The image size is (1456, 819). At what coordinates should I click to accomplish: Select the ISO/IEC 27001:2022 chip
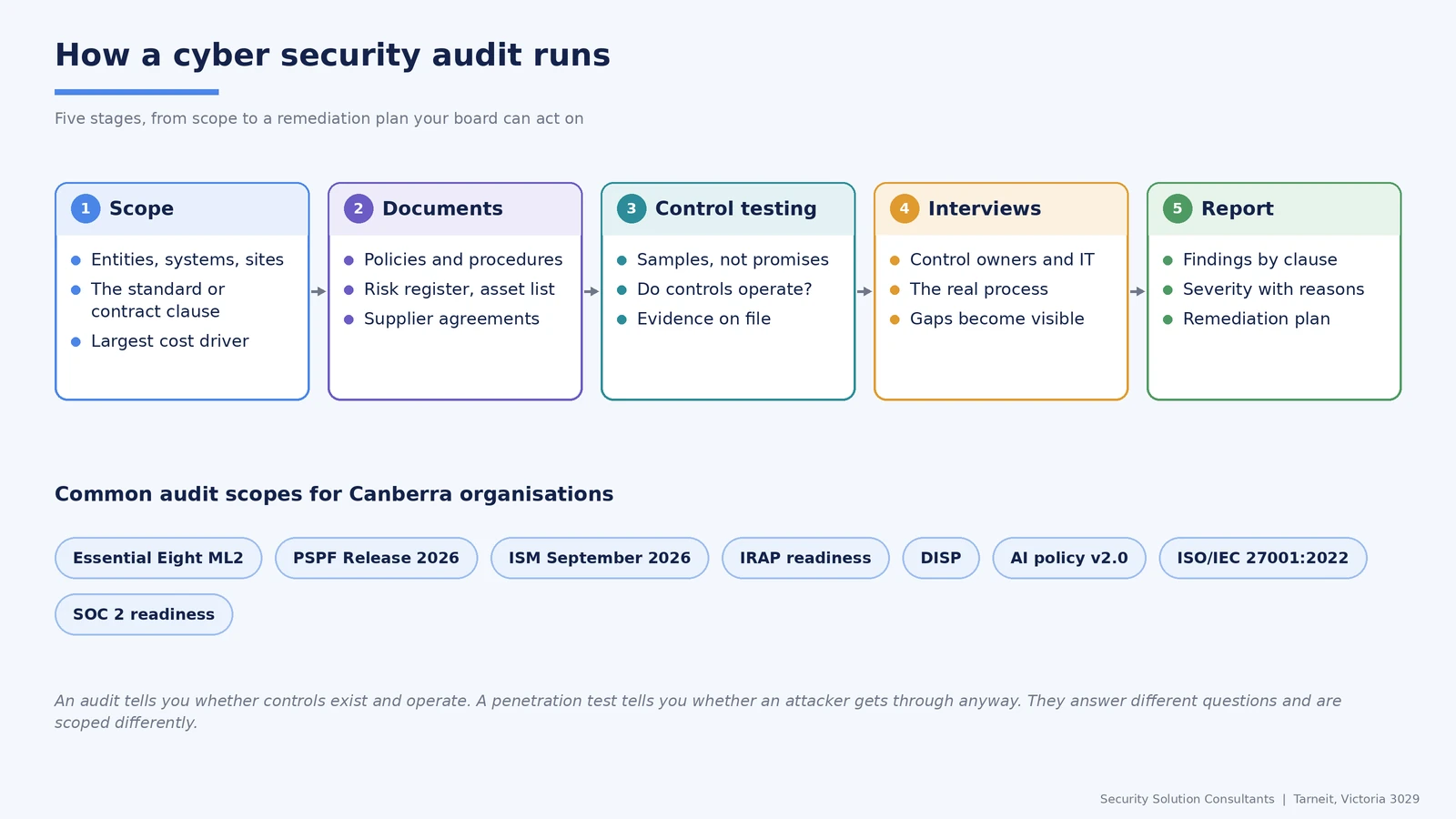(1263, 558)
